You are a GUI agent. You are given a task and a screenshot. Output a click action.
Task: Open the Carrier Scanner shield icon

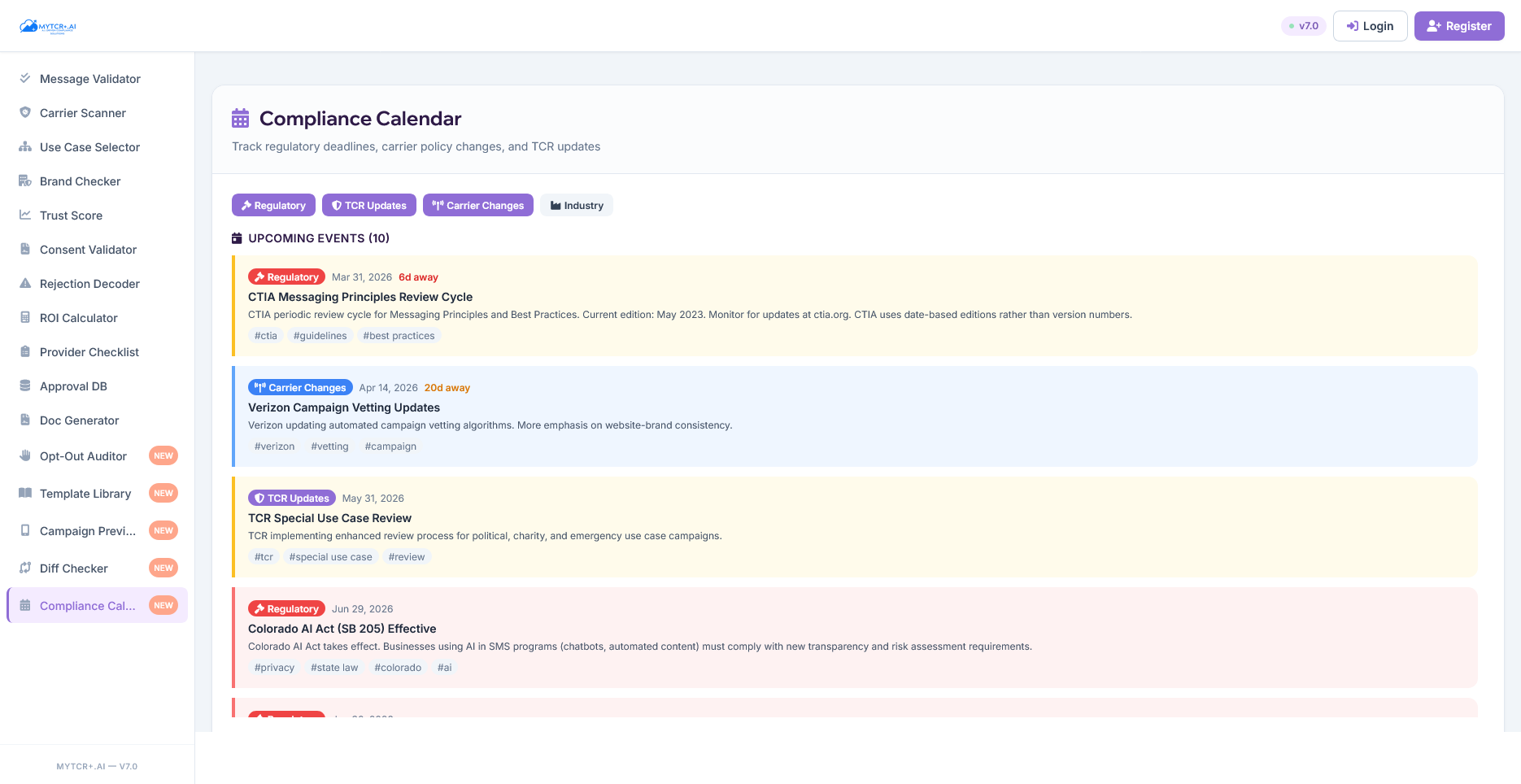(x=25, y=112)
